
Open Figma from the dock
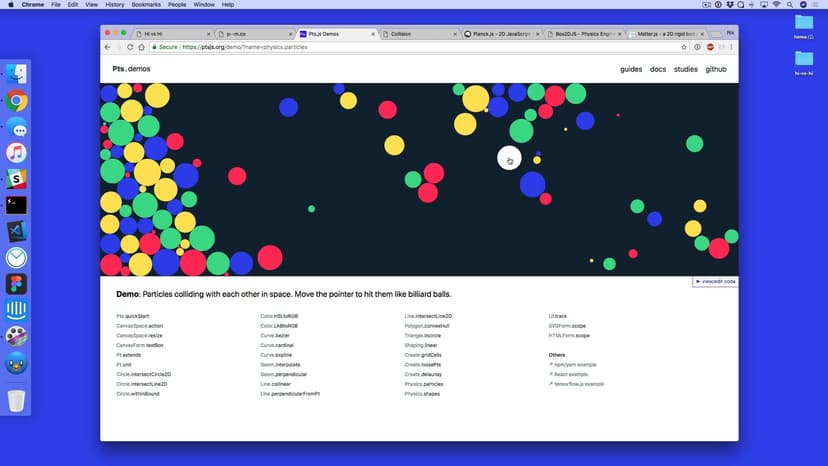point(16,284)
